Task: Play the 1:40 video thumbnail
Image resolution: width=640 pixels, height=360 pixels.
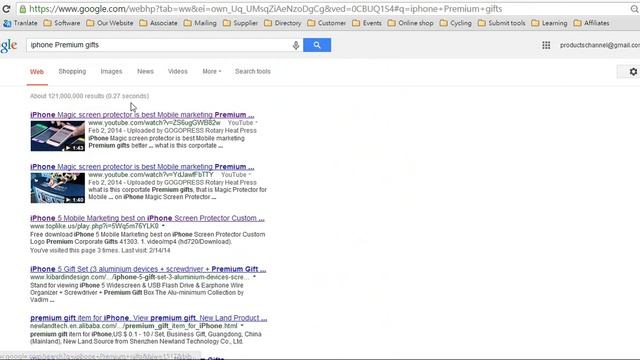Action: [x=58, y=188]
